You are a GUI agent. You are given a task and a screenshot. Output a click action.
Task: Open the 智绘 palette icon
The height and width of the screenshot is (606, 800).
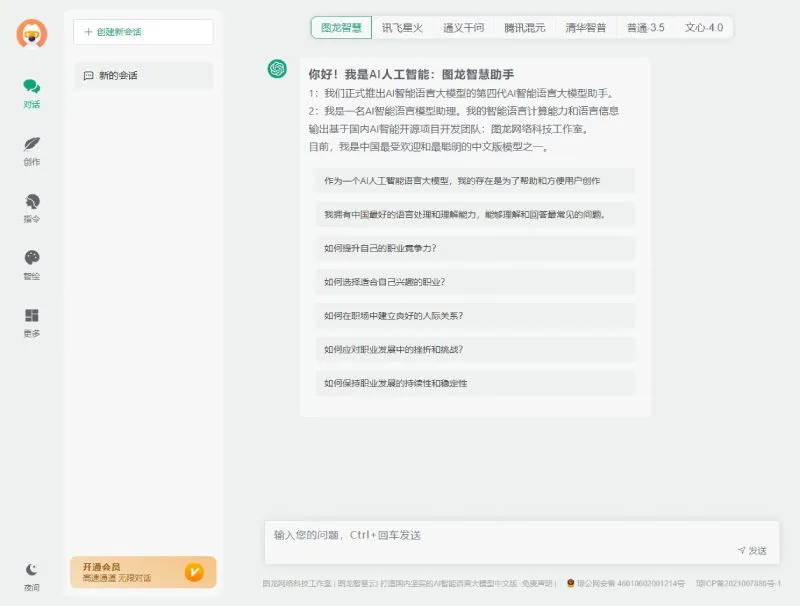pyautogui.click(x=32, y=258)
